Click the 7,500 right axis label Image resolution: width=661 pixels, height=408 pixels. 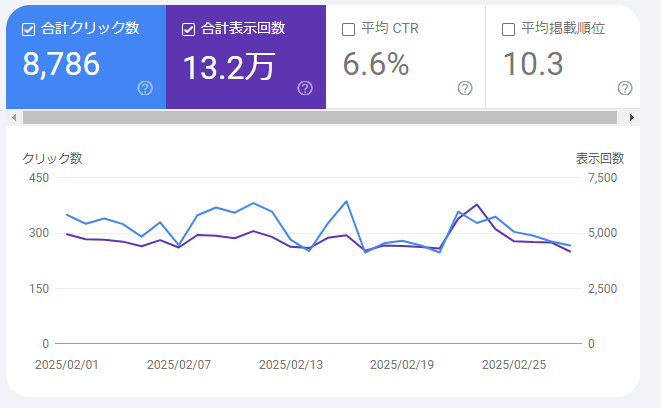pos(602,177)
